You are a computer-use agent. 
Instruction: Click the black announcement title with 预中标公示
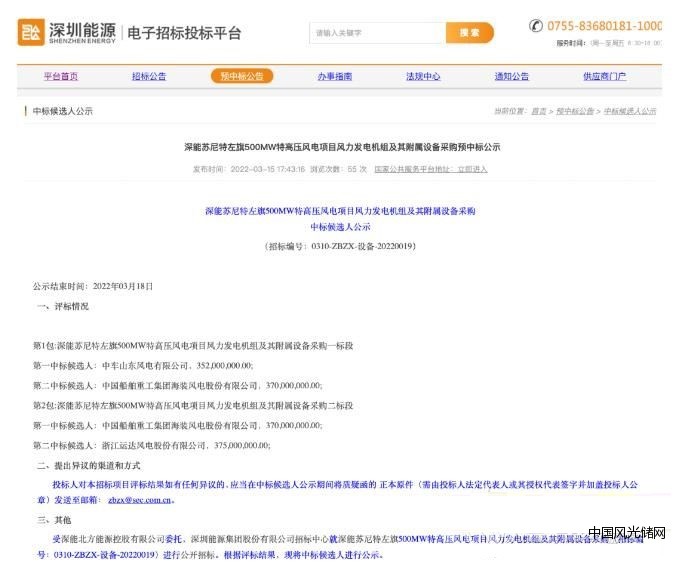click(x=342, y=147)
